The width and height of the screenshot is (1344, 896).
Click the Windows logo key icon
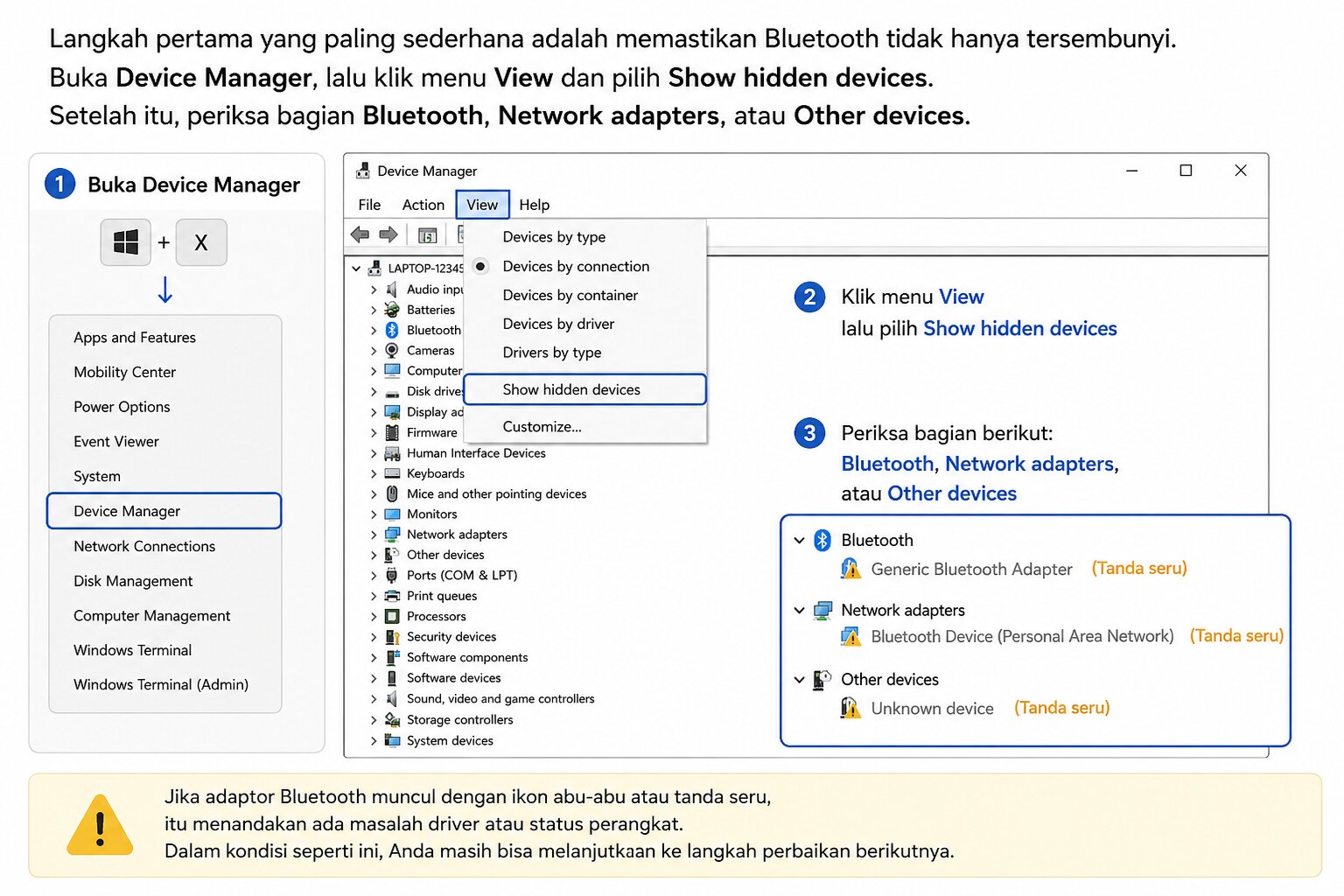[126, 242]
